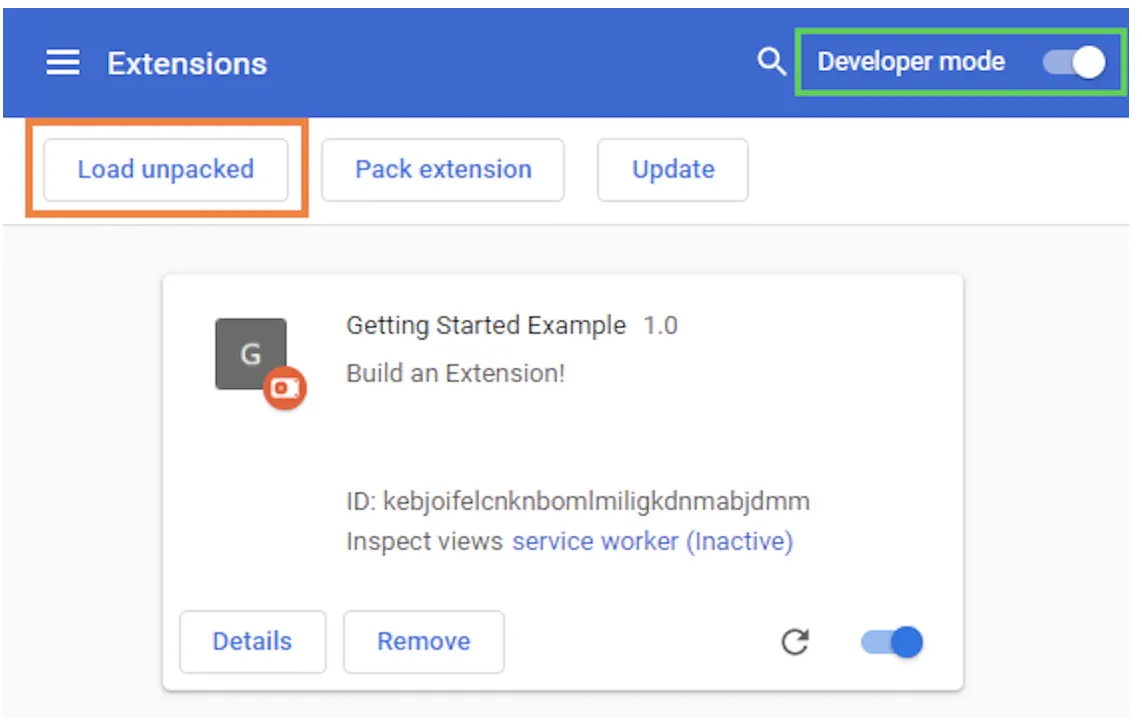Click the gray G extension icon
Image resolution: width=1142 pixels, height=720 pixels.
250,354
